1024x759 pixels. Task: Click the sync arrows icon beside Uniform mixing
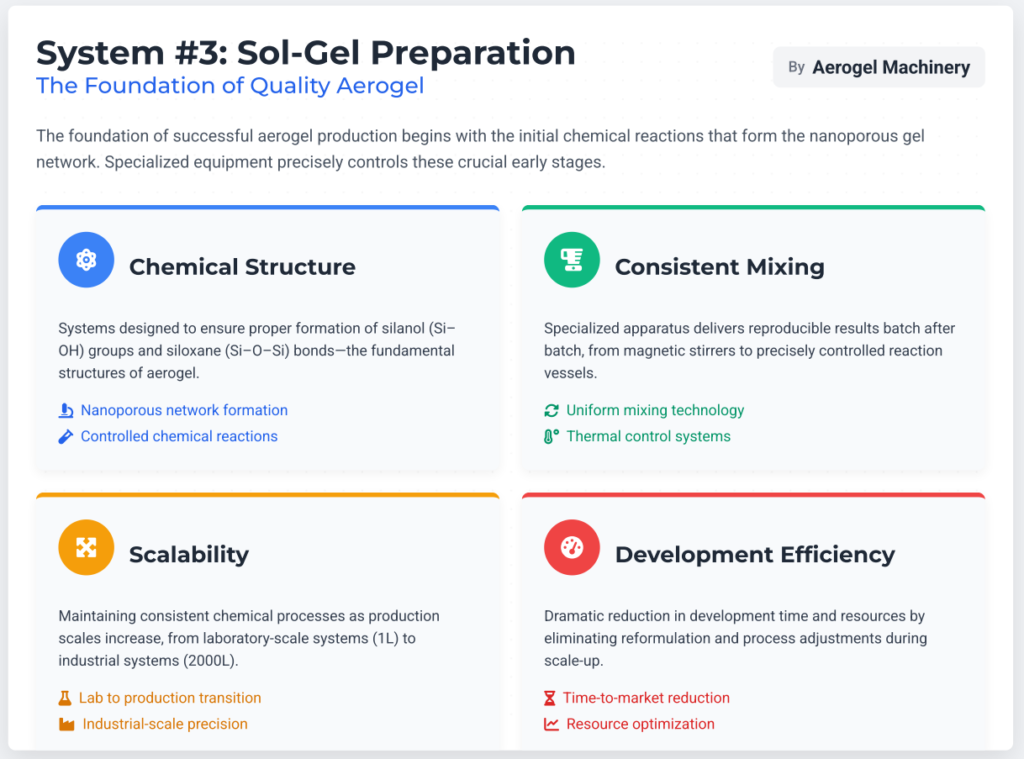tap(551, 410)
